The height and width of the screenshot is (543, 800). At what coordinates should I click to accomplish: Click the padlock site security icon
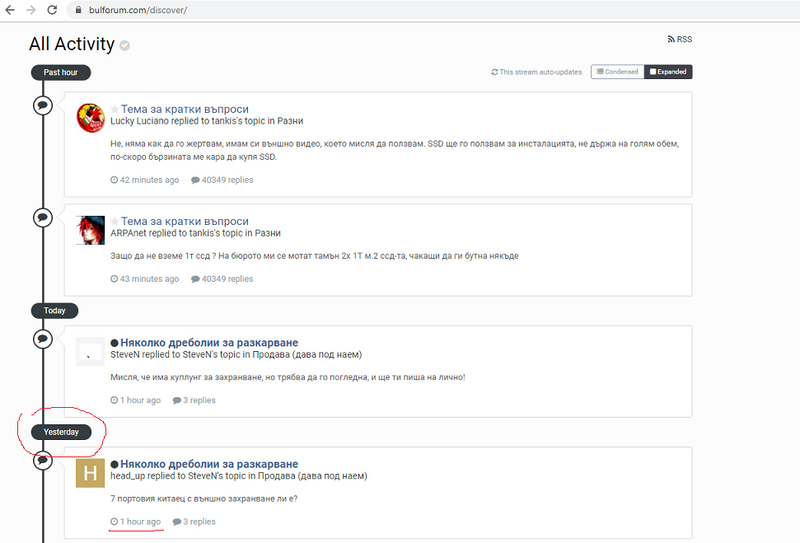78,10
